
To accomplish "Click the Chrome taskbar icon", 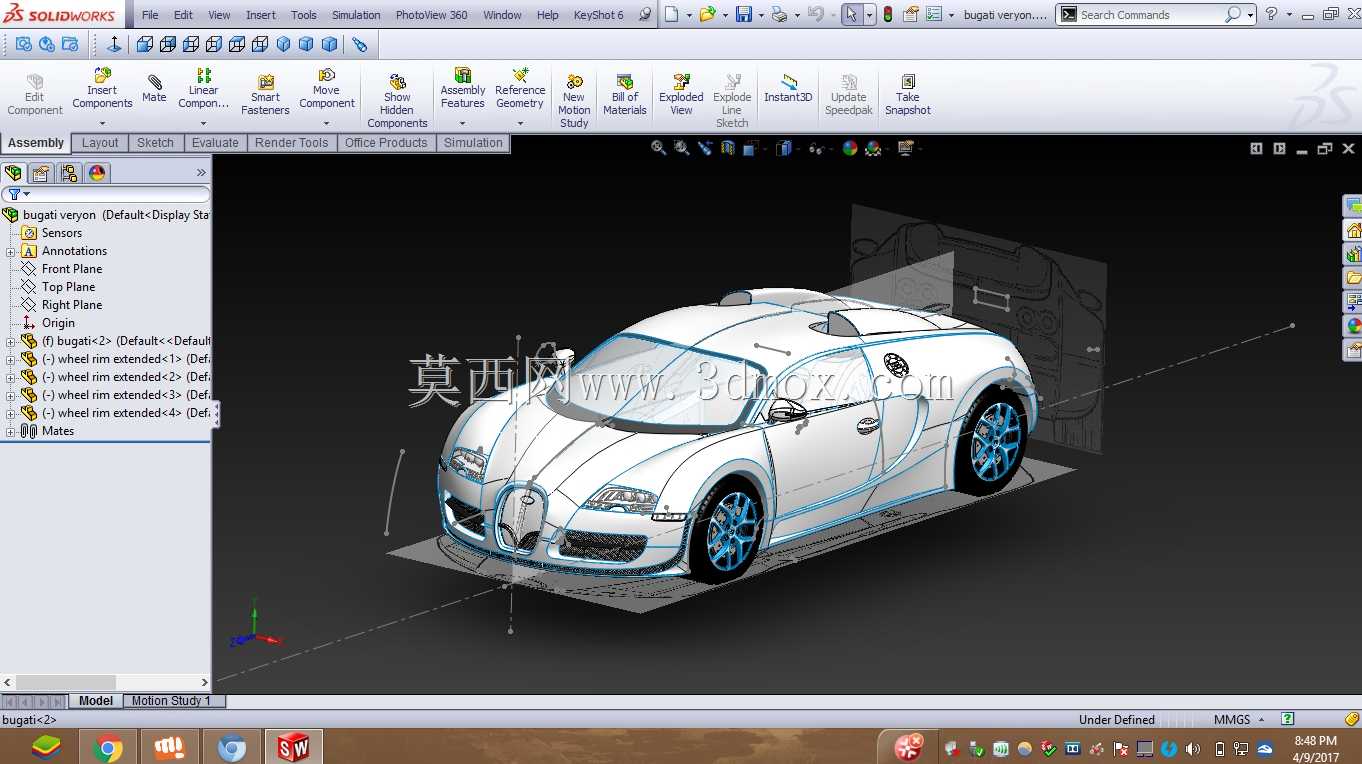I will pyautogui.click(x=107, y=747).
